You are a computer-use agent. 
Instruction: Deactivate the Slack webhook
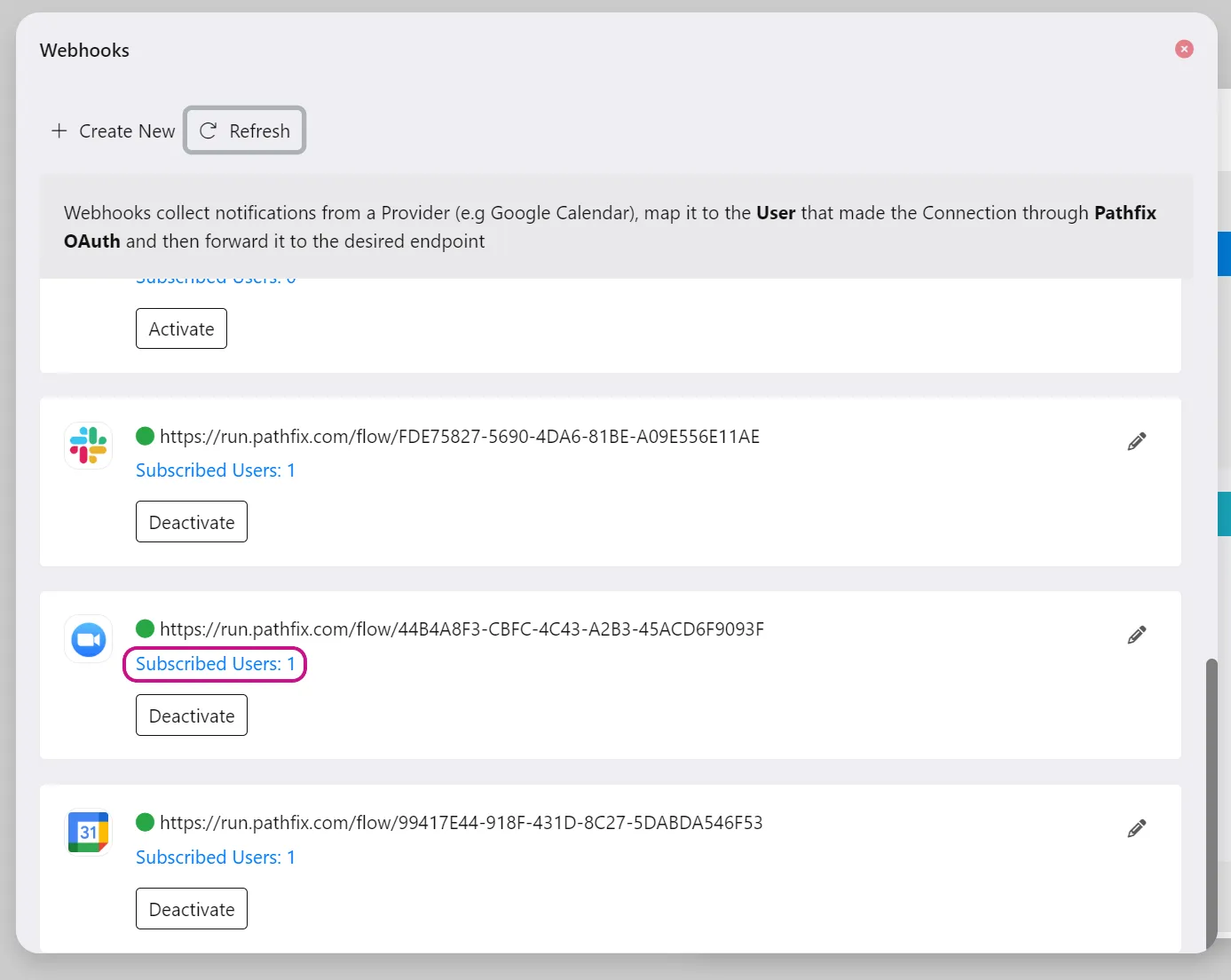192,522
